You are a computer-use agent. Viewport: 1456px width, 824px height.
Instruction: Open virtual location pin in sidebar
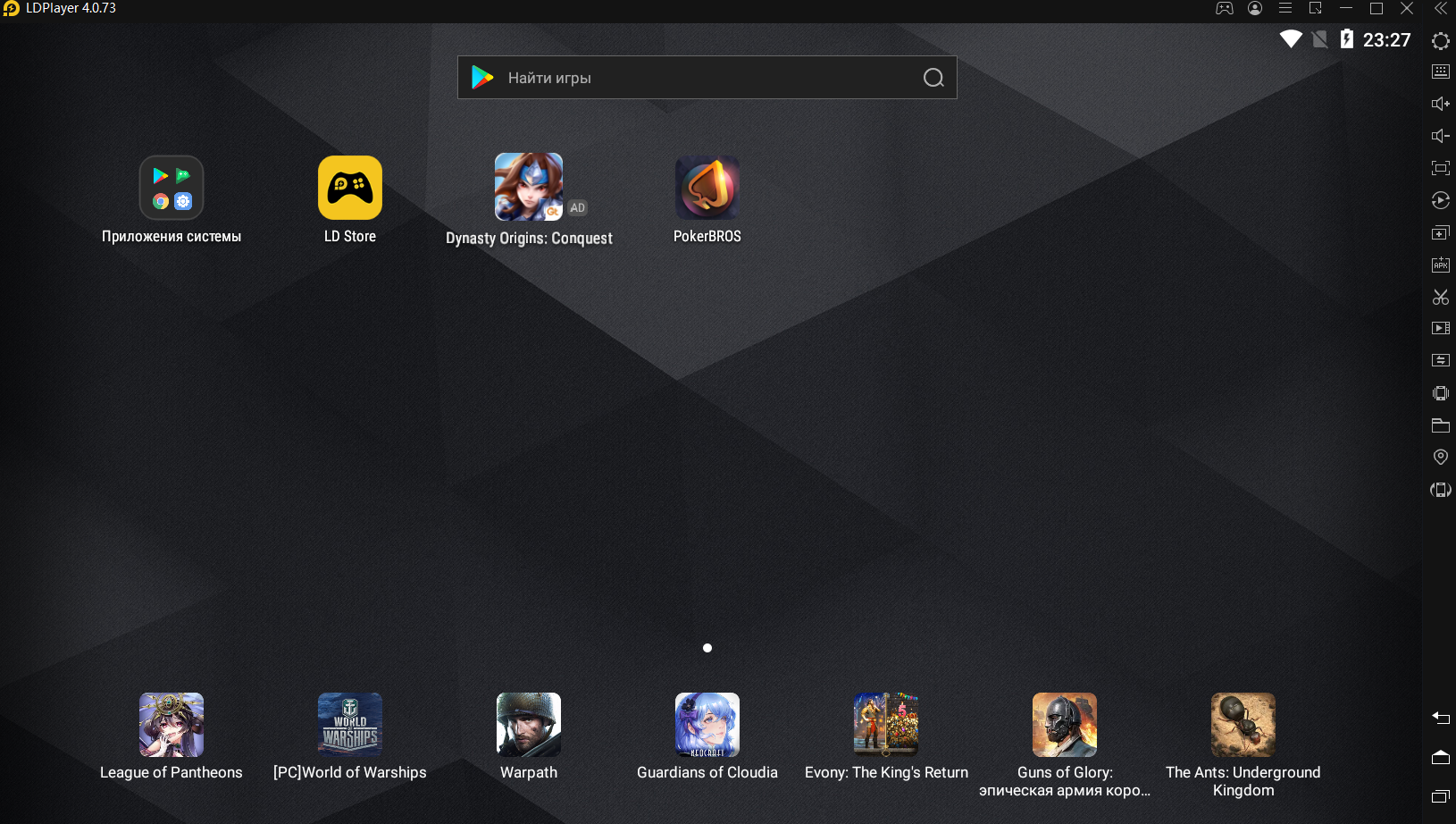pyautogui.click(x=1441, y=457)
